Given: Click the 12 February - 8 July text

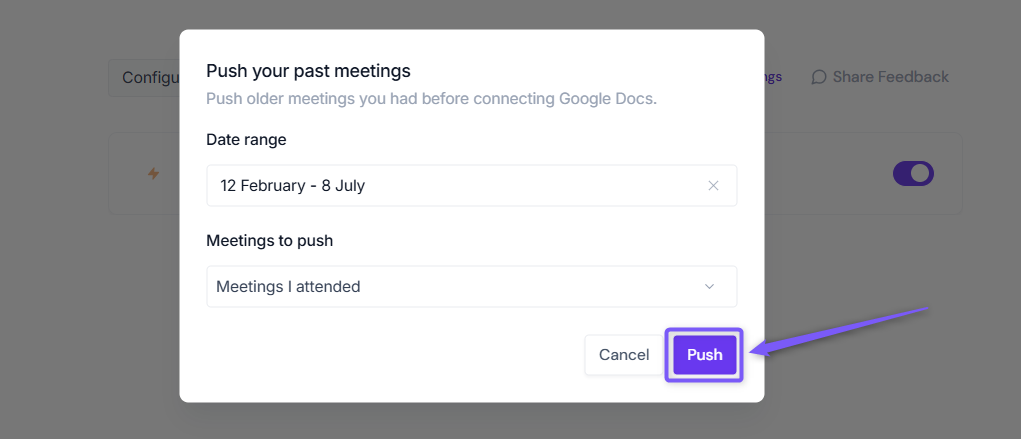Looking at the screenshot, I should 292,186.
